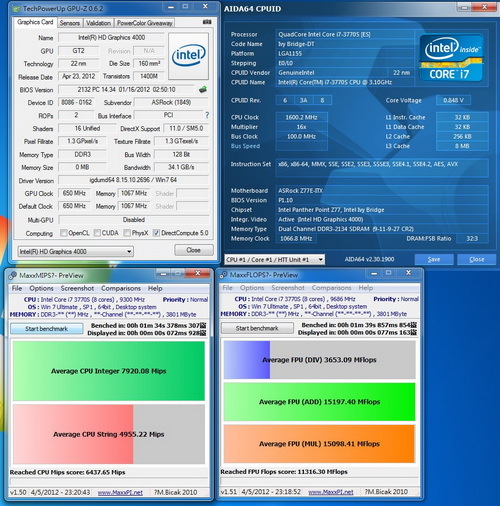Click the Driver Version field in GPU-Z

point(133,180)
